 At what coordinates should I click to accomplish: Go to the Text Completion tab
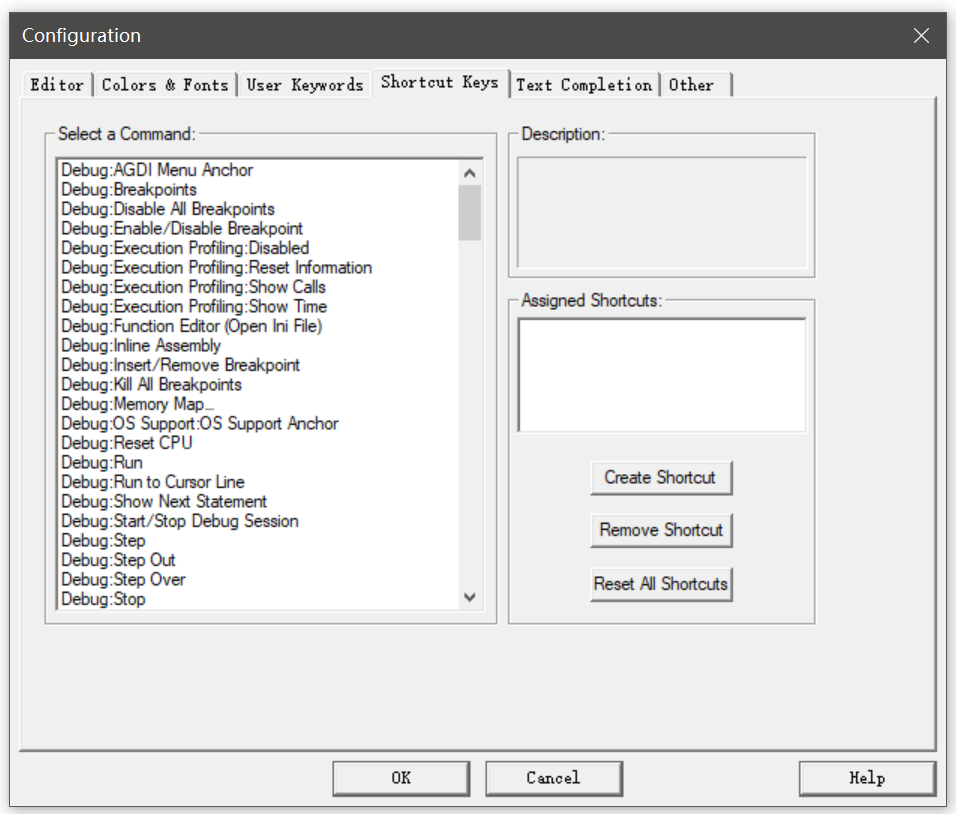pyautogui.click(x=584, y=85)
